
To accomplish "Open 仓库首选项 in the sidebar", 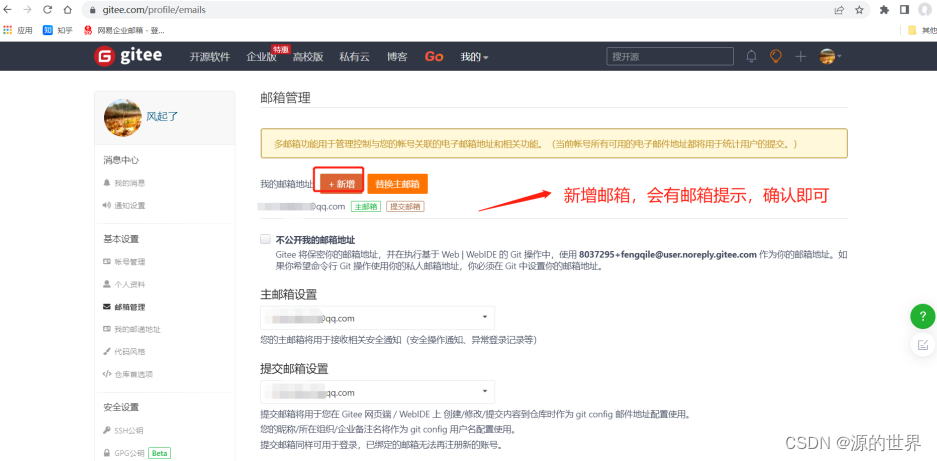I will (128, 374).
